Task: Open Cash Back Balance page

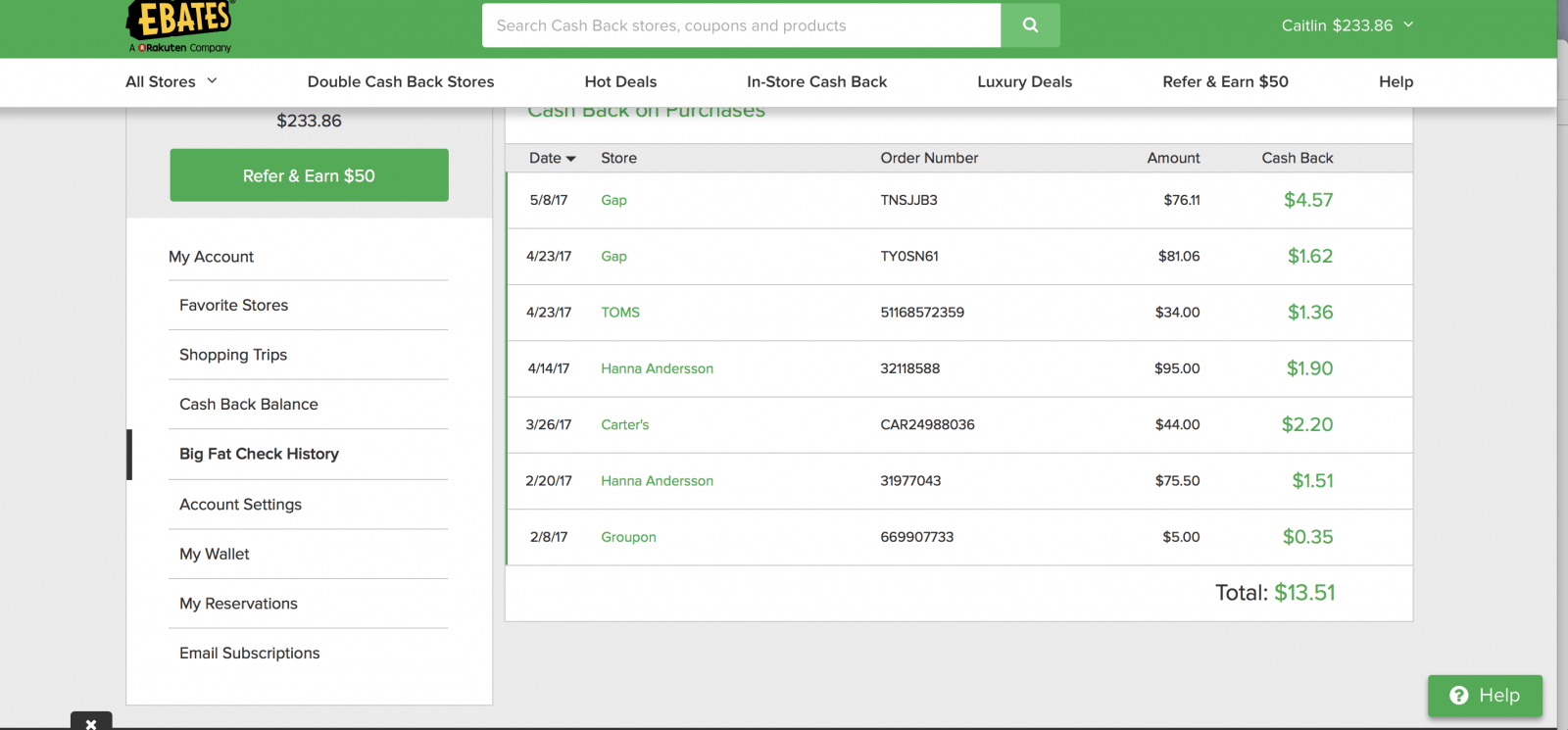Action: click(x=248, y=405)
